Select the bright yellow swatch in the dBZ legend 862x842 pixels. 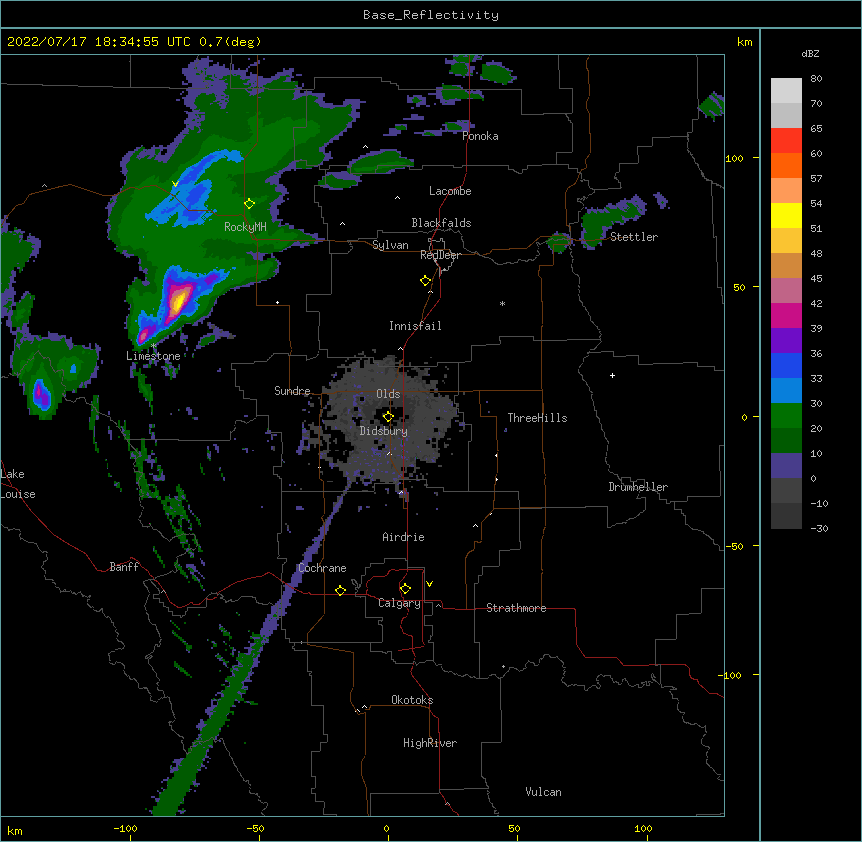tap(786, 215)
